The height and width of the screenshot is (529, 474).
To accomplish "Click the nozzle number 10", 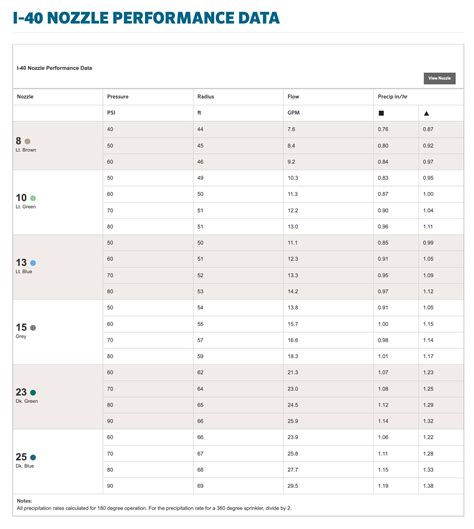I will (x=21, y=198).
